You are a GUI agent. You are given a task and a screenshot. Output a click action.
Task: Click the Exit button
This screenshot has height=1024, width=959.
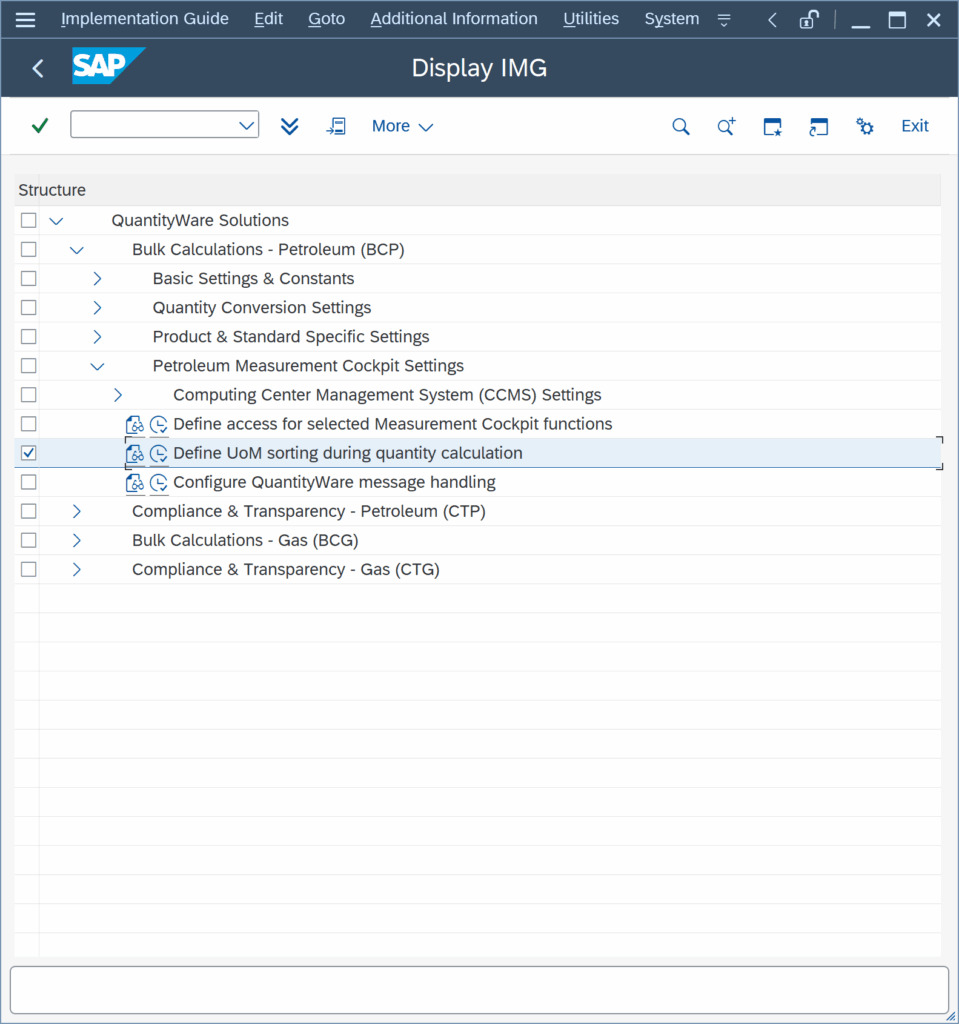[915, 126]
